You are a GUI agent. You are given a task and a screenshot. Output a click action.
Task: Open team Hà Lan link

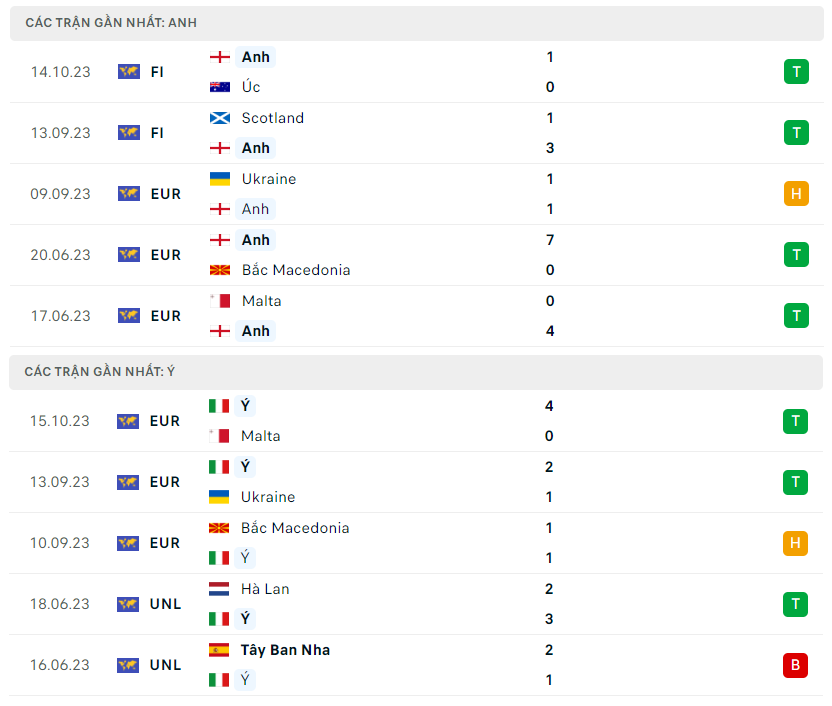(265, 589)
